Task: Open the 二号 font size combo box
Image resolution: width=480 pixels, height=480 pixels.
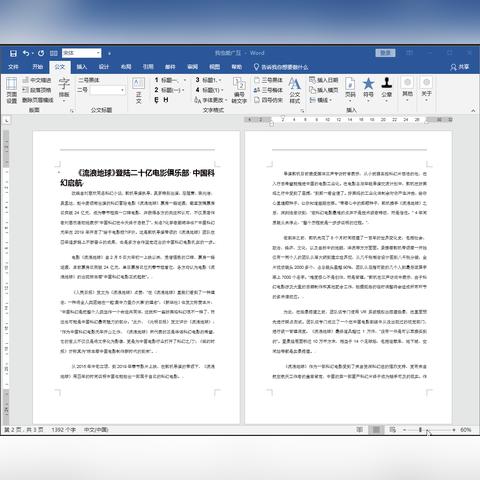Action: coord(107,90)
